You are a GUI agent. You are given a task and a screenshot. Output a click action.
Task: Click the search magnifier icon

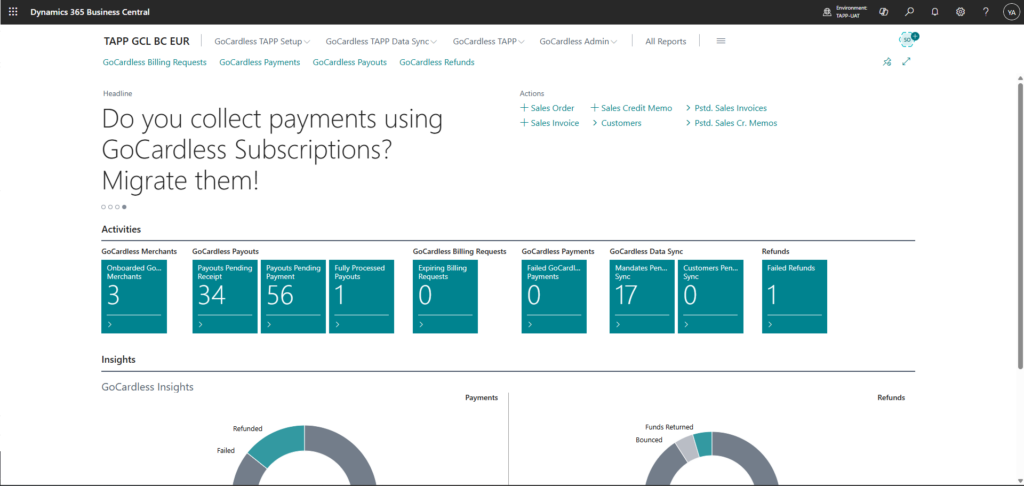tap(909, 12)
